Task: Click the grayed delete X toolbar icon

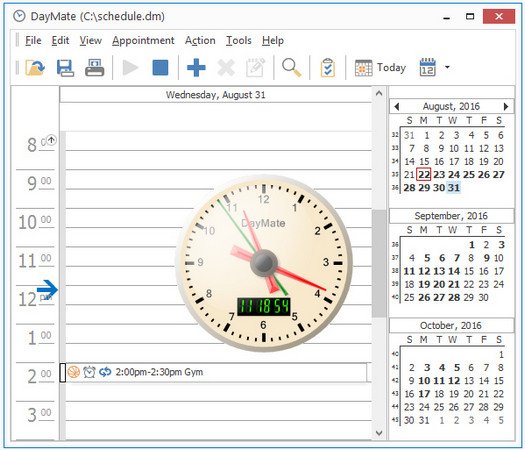Action: click(x=226, y=68)
